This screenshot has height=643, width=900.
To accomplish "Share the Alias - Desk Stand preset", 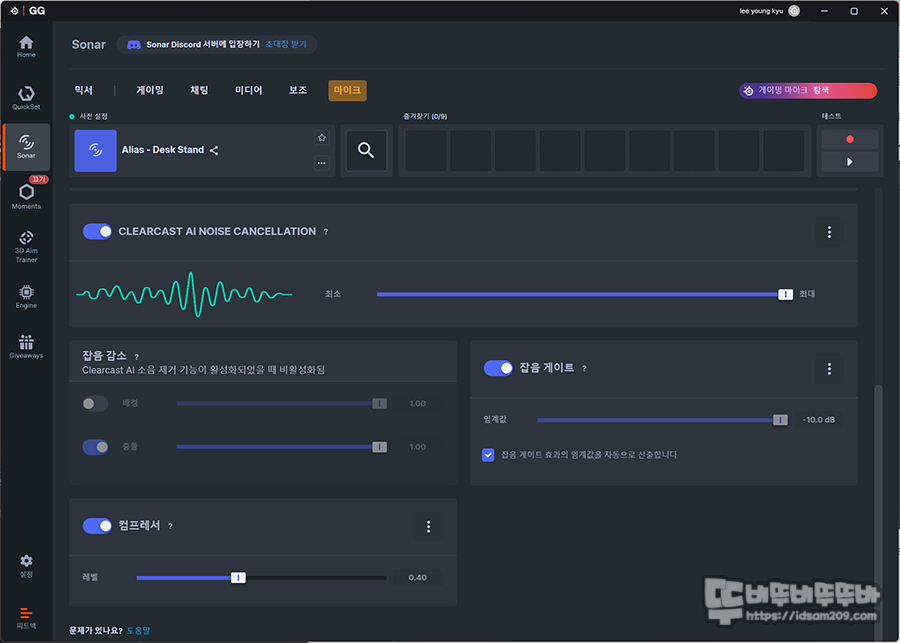I will (x=214, y=150).
